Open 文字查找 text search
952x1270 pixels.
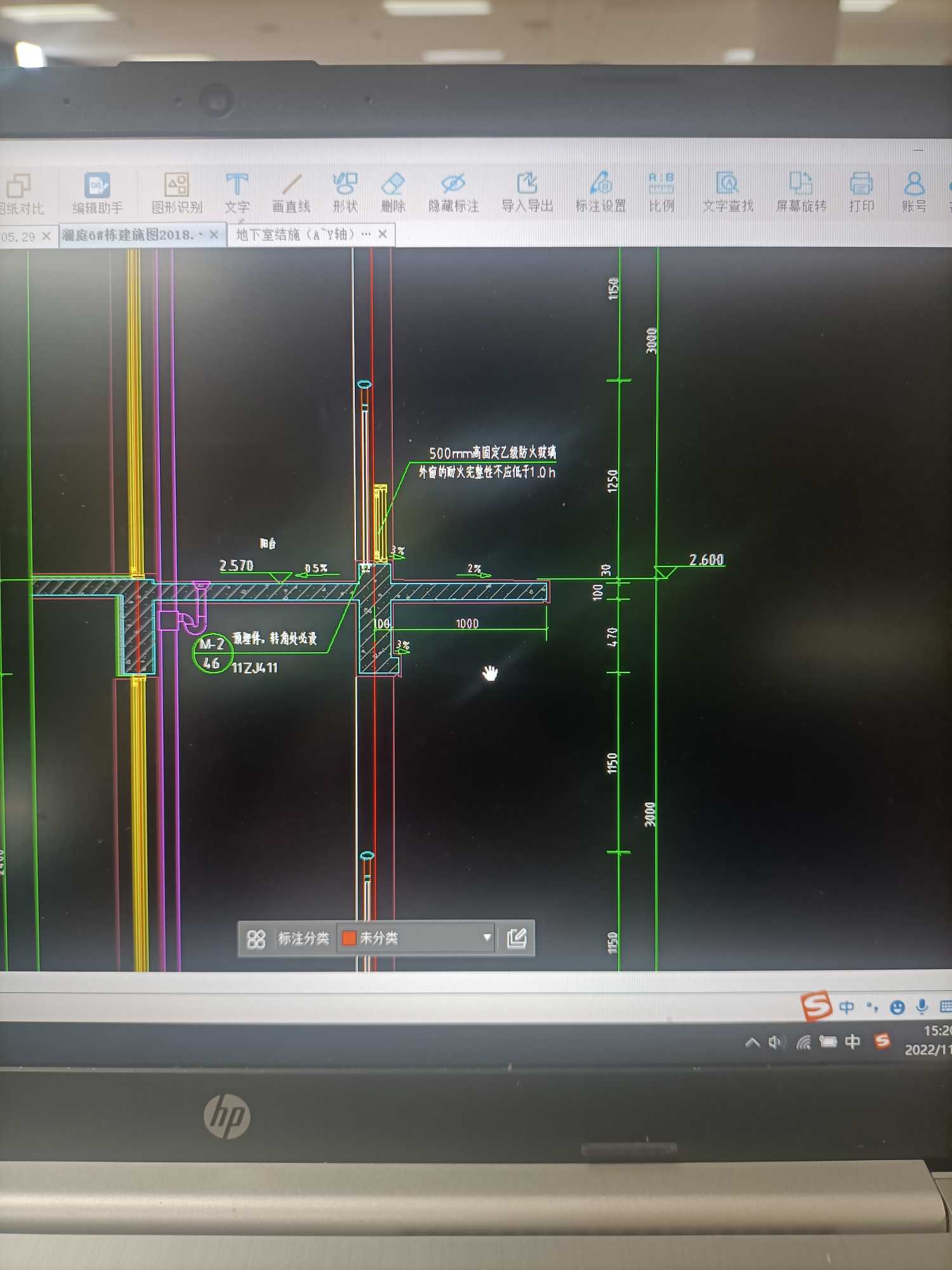click(727, 193)
